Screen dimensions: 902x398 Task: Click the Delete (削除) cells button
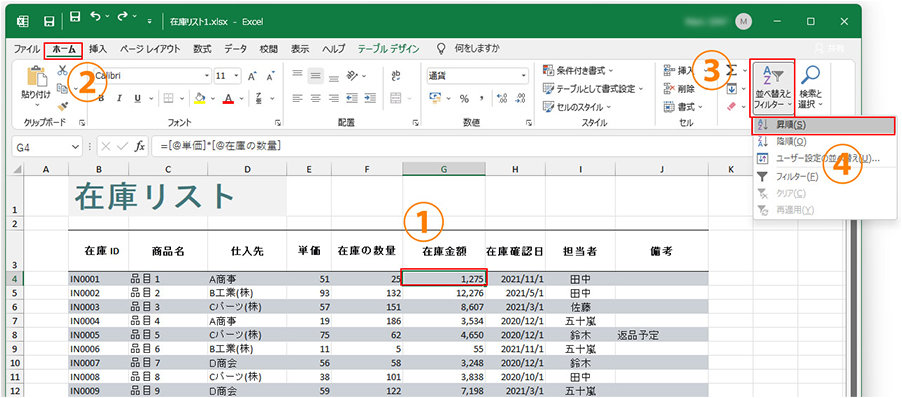tap(680, 89)
